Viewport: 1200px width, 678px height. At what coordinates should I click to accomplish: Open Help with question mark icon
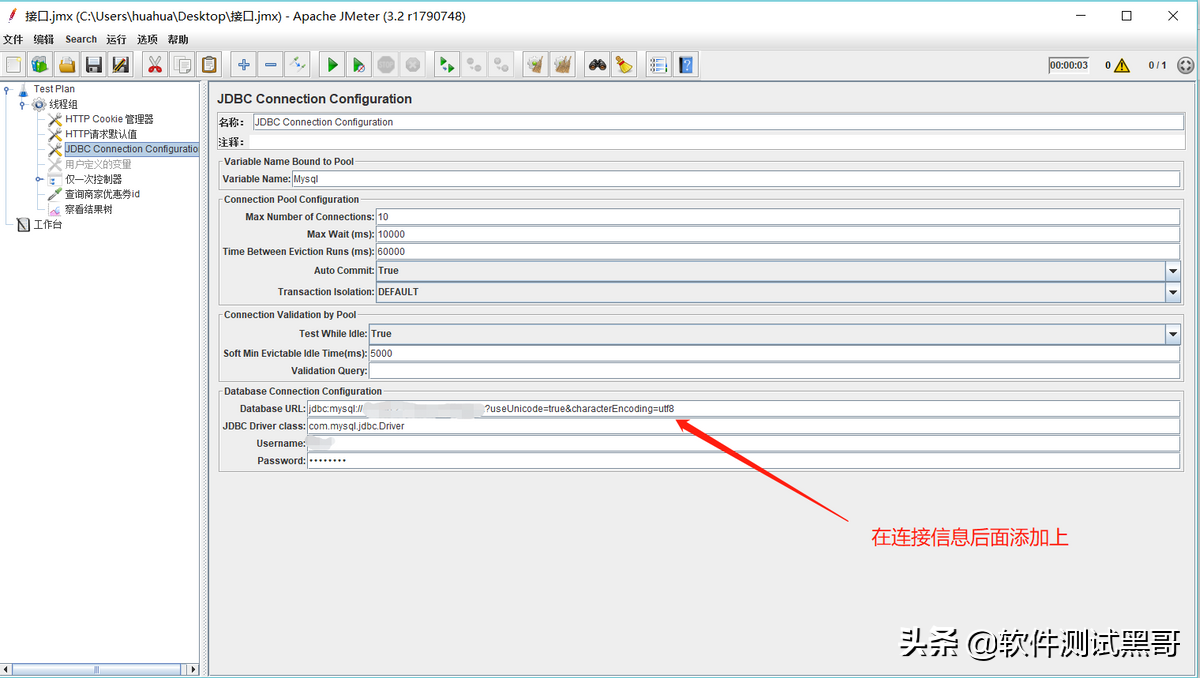(x=685, y=65)
